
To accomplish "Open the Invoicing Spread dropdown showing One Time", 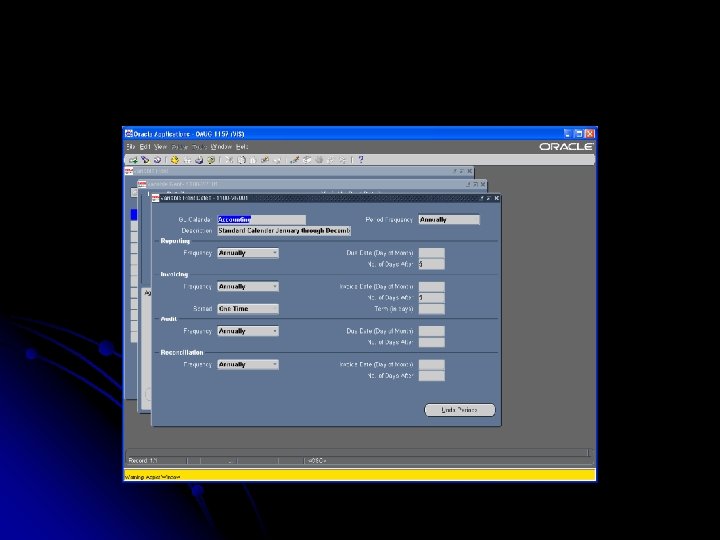I will pyautogui.click(x=248, y=309).
